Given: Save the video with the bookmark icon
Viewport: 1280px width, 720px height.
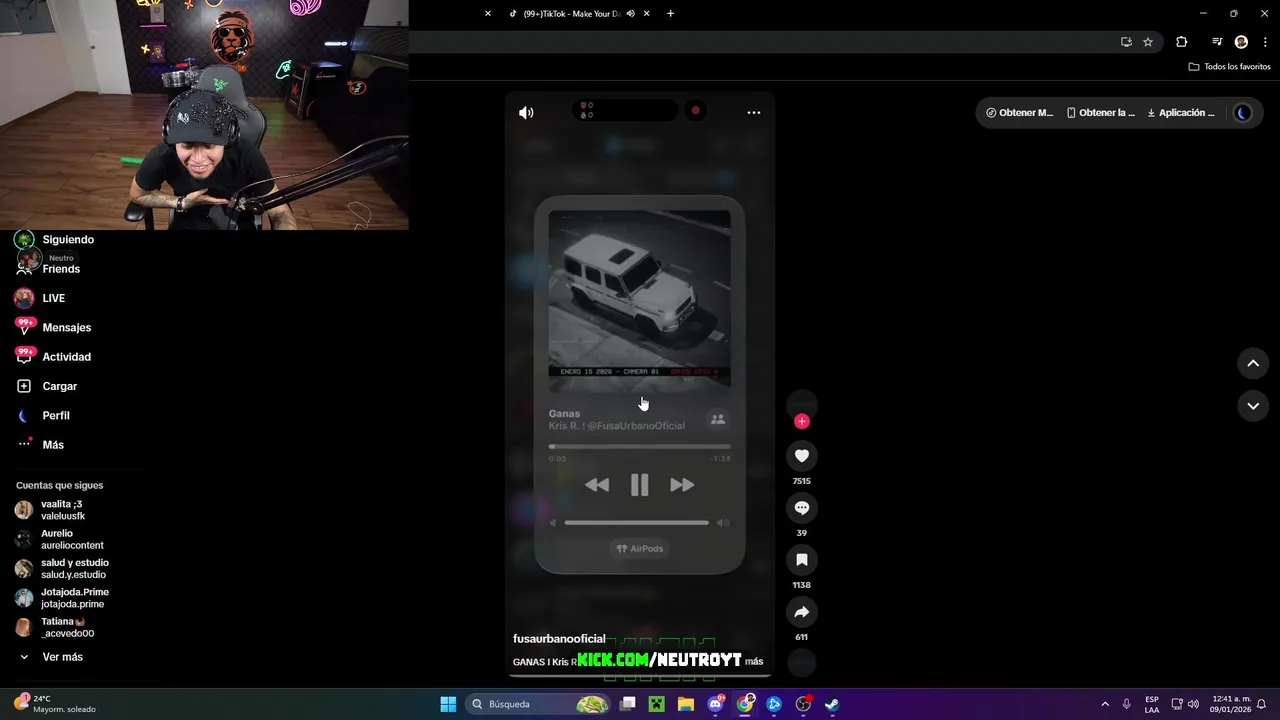Looking at the screenshot, I should click(x=801, y=560).
